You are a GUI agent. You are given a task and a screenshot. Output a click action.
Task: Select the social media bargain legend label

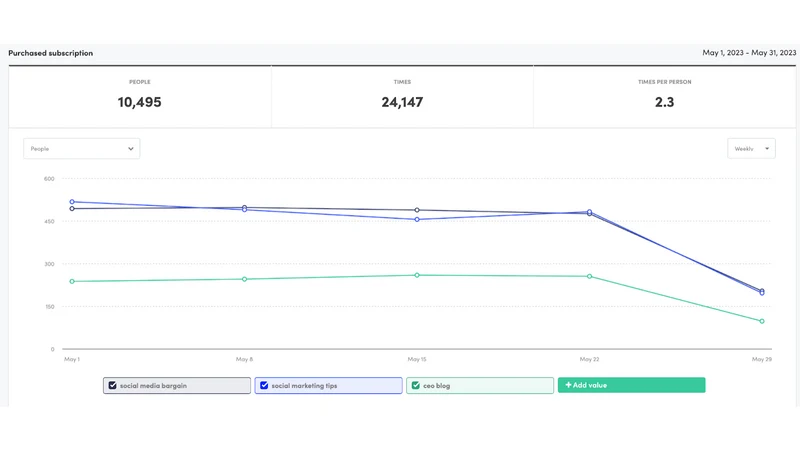coord(153,386)
